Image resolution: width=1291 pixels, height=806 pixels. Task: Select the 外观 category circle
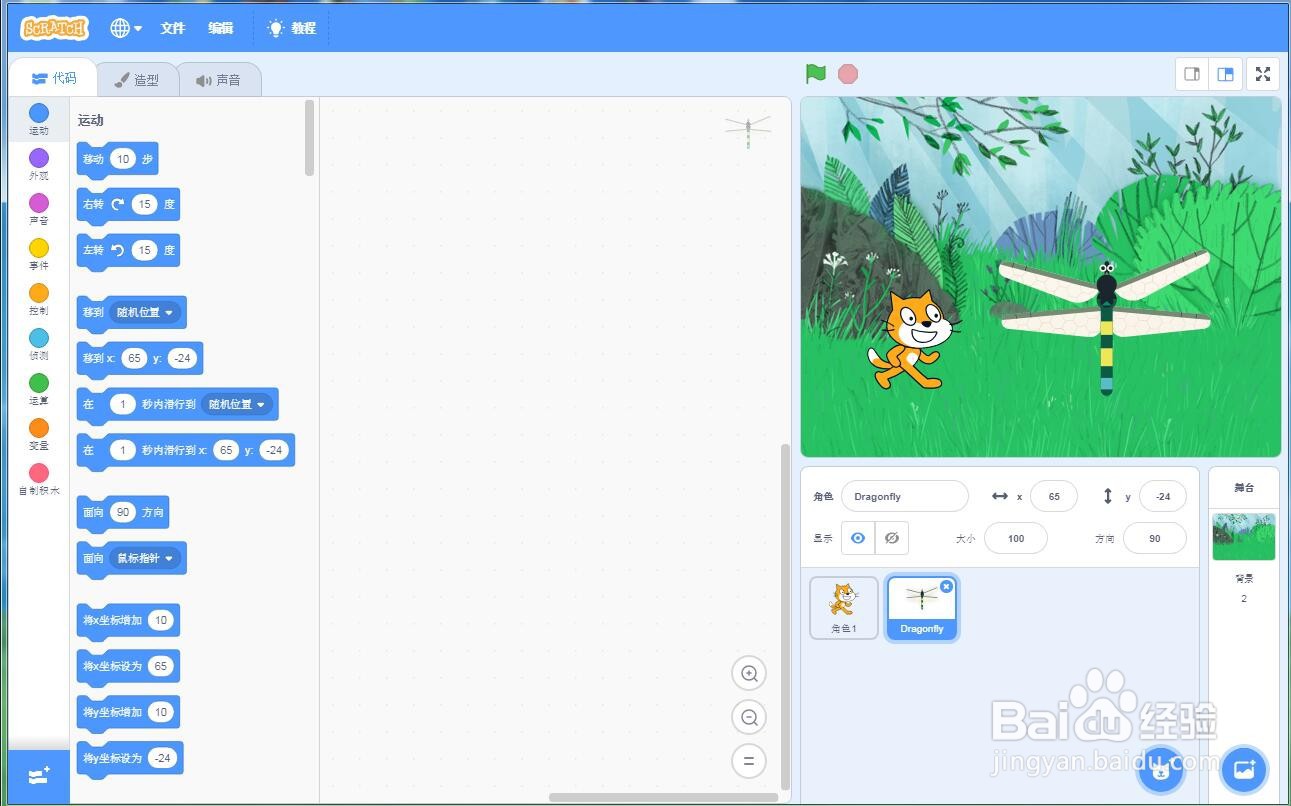coord(38,158)
